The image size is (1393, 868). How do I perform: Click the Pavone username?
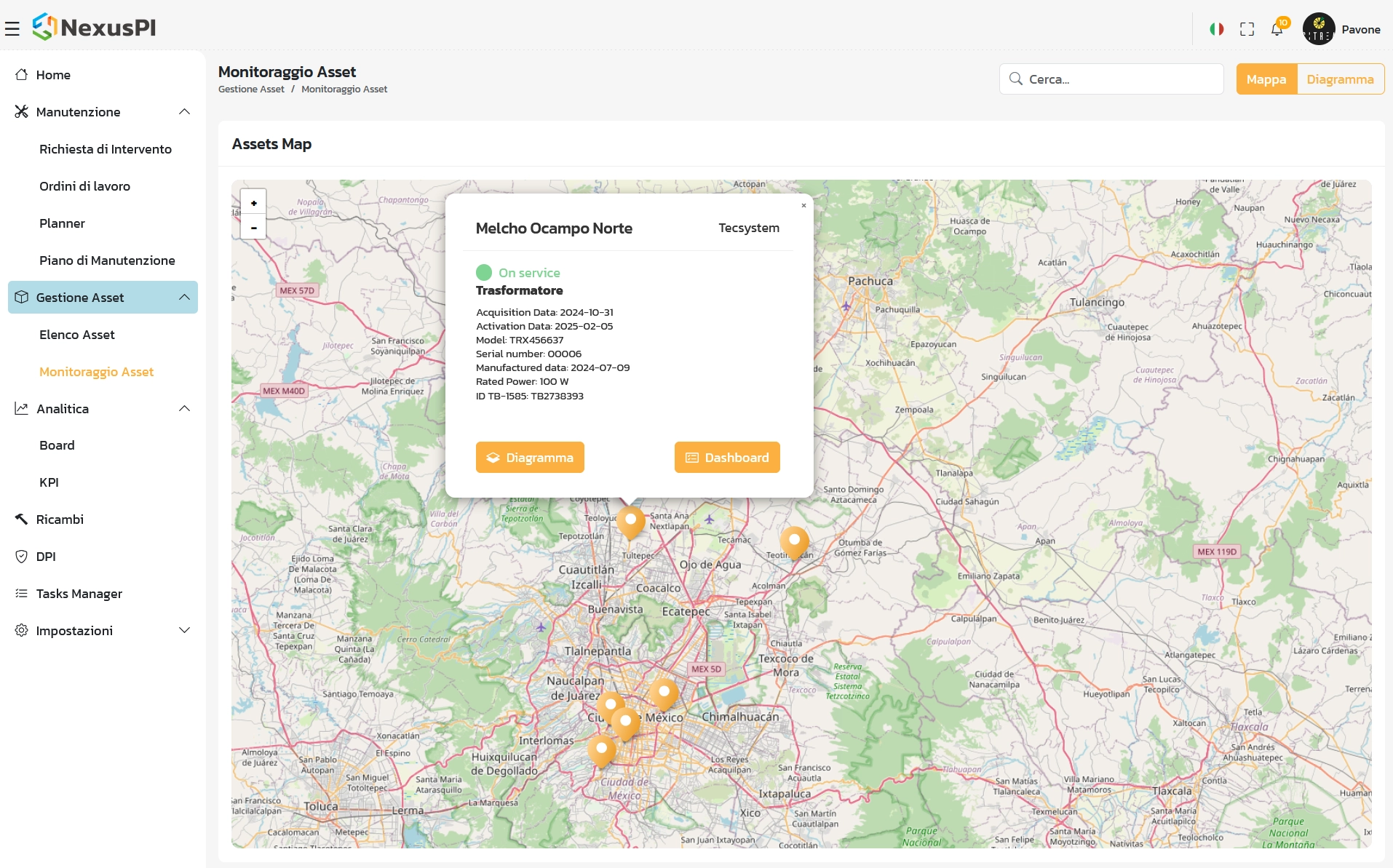click(1361, 29)
